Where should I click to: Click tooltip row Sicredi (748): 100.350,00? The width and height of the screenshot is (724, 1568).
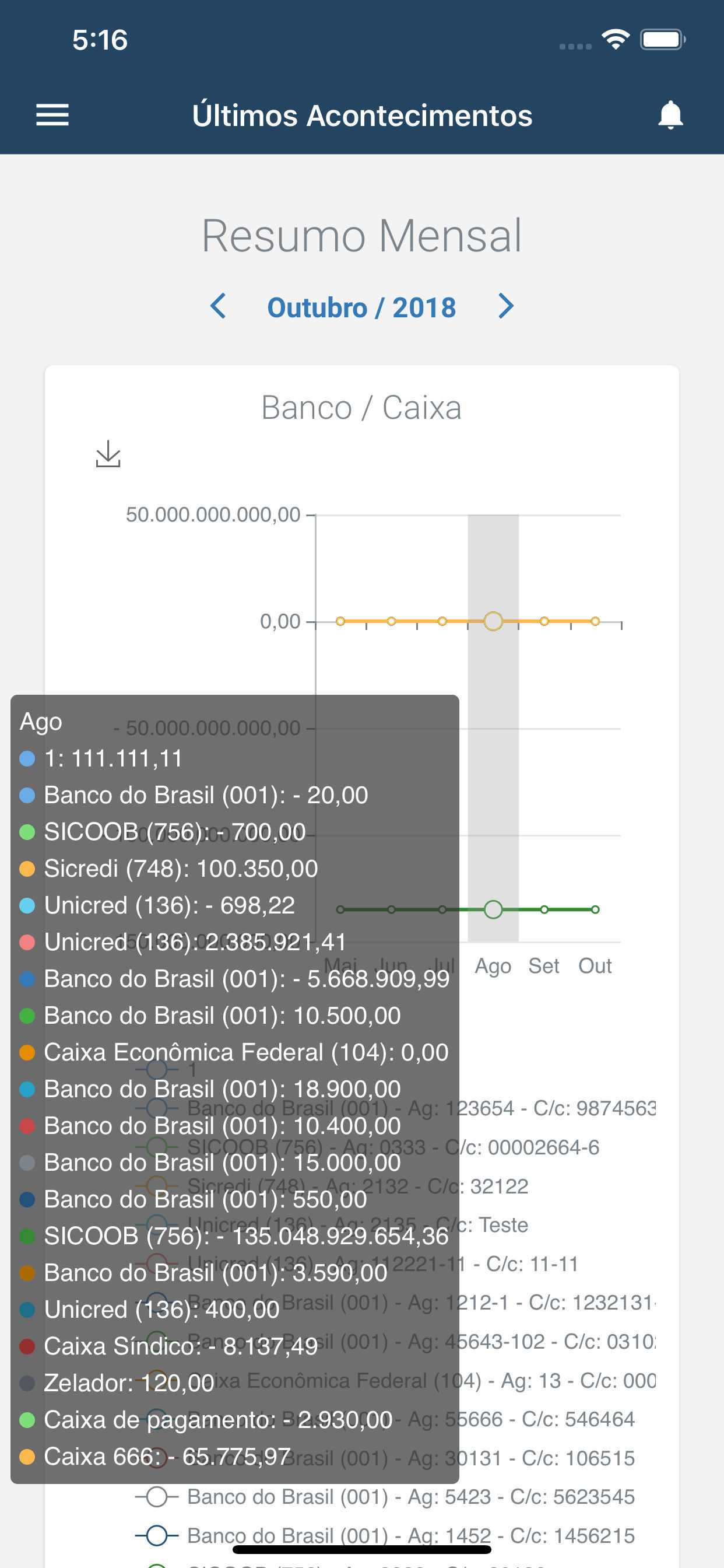168,869
